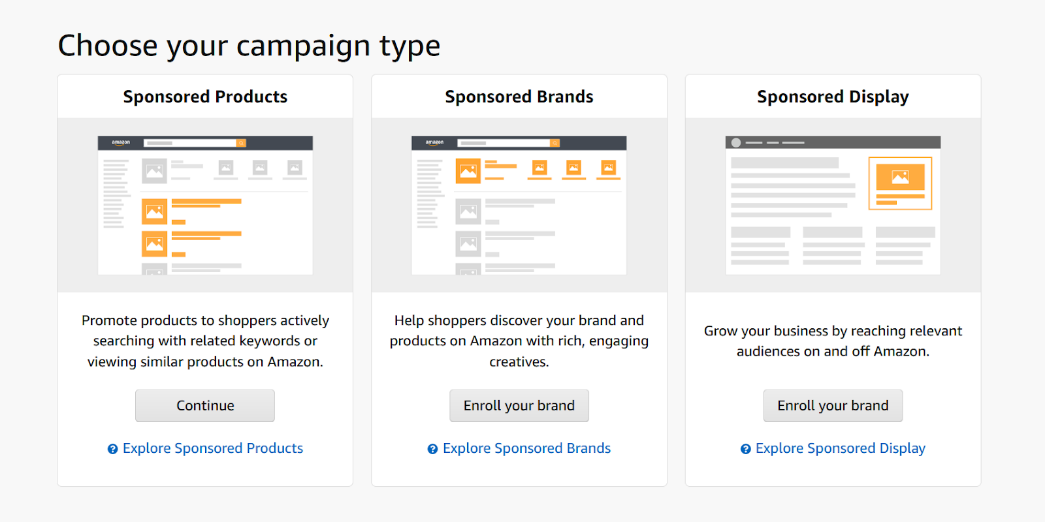Click the help icon beside Explore Sponsored Display
Image resolution: width=1045 pixels, height=522 pixels.
[x=746, y=449]
